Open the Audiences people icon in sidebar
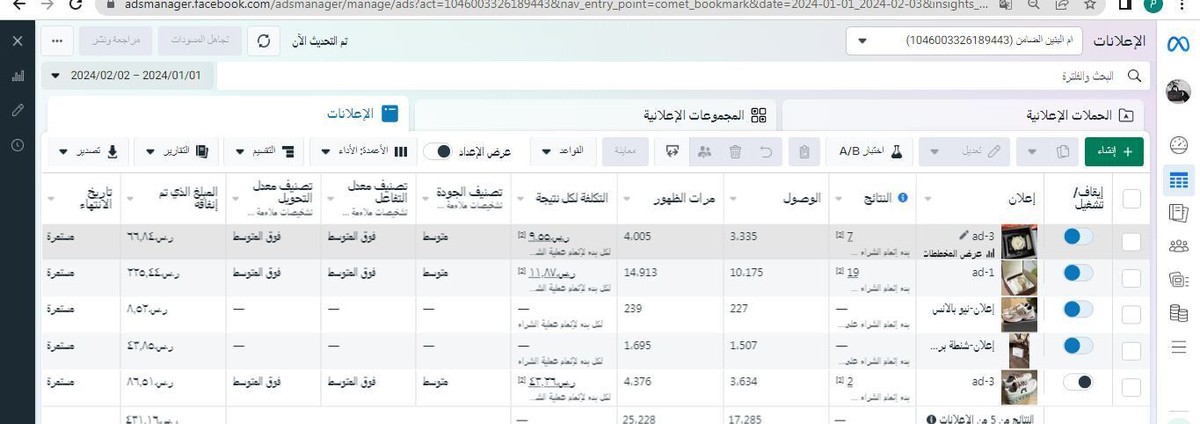Image resolution: width=1200 pixels, height=424 pixels. [x=1177, y=246]
